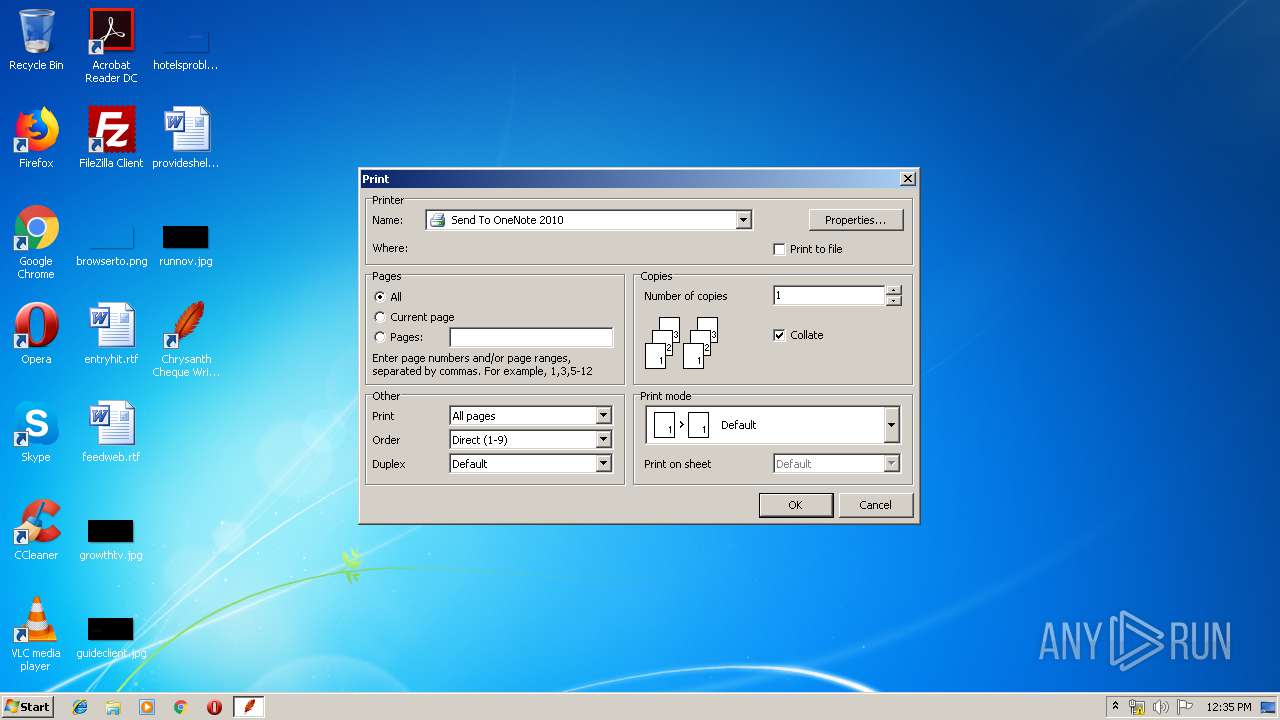Expand the Order 'Direct (1-9)' dropdown

point(603,440)
